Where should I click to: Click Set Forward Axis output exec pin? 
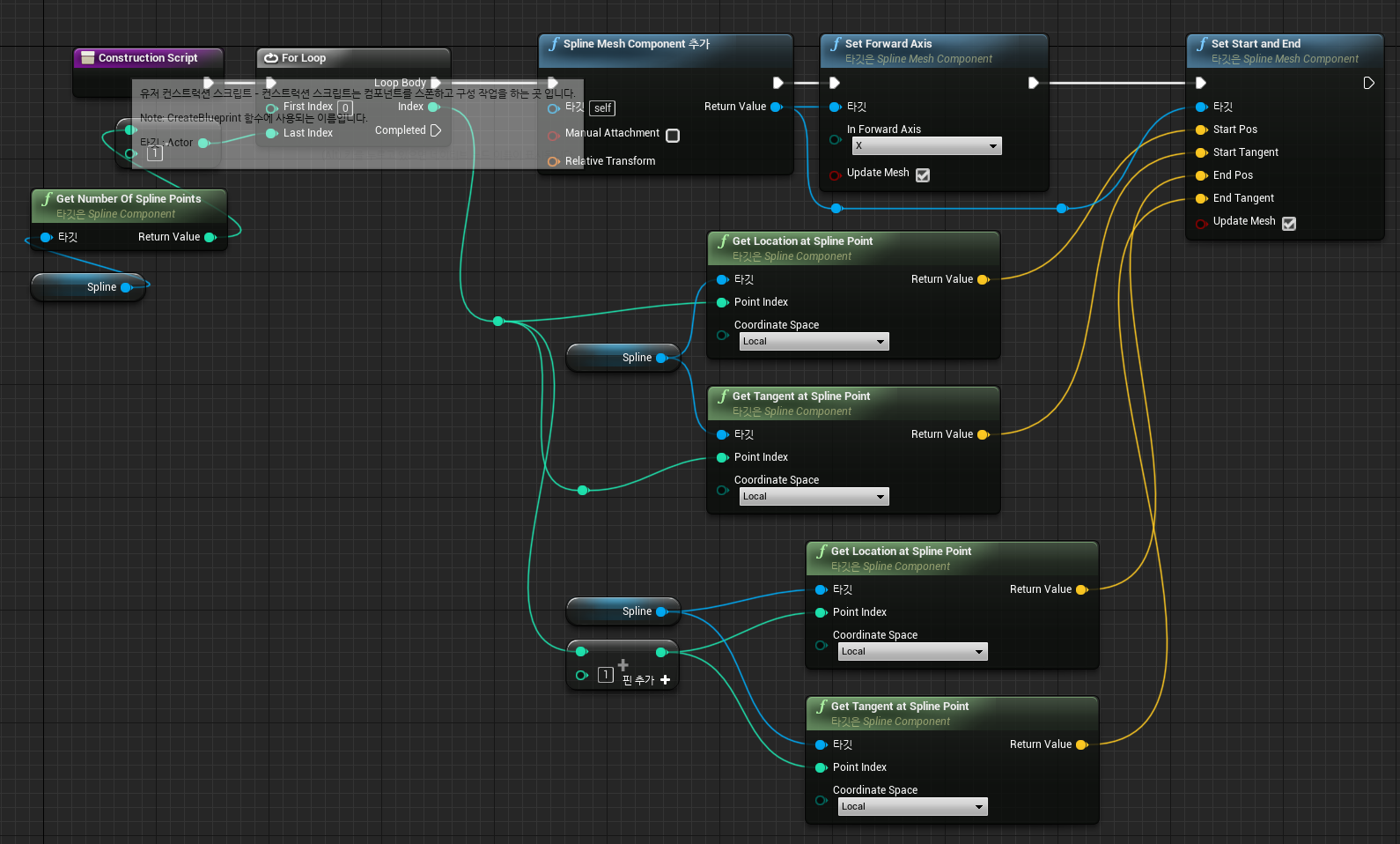(1034, 83)
